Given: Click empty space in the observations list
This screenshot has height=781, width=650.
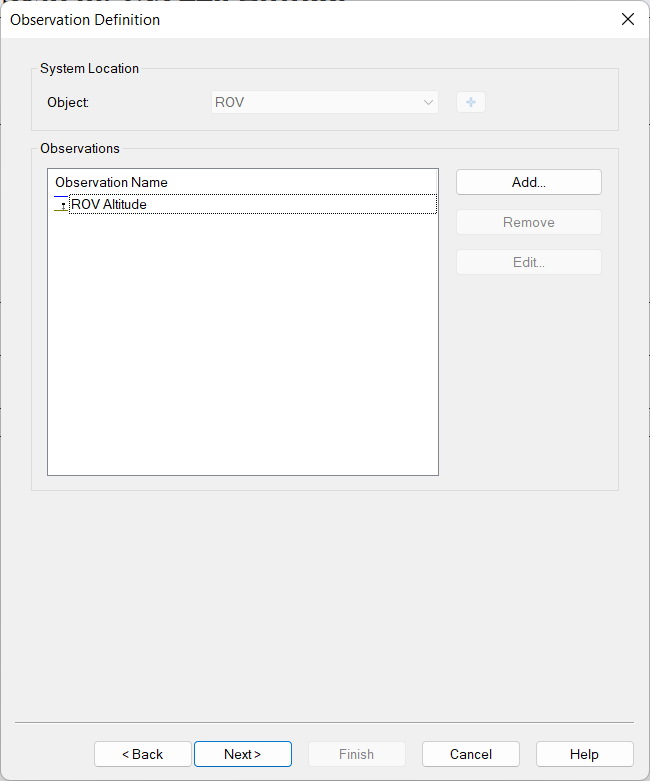Looking at the screenshot, I should point(242,350).
